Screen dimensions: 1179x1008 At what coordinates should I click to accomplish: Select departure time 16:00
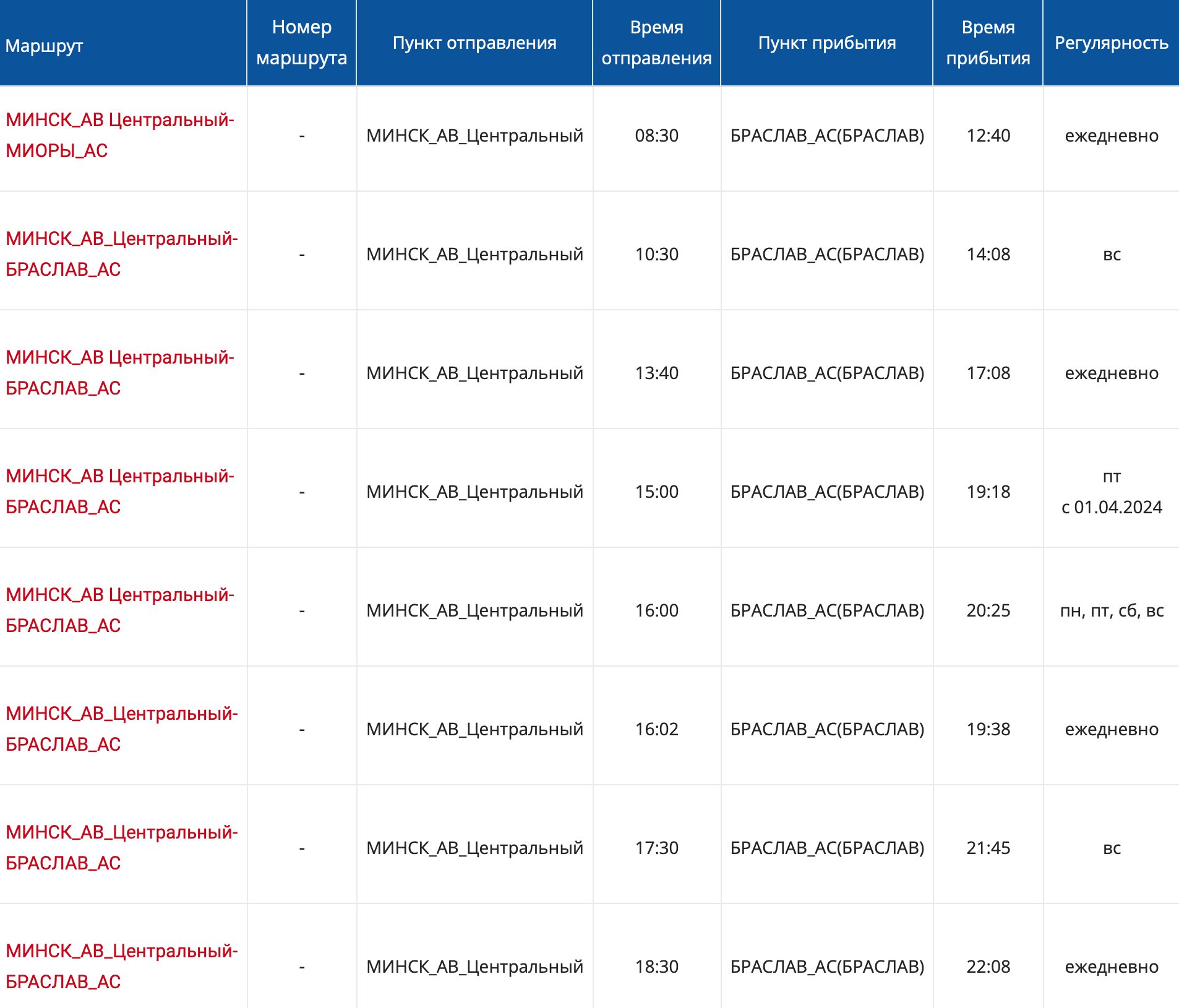pyautogui.click(x=657, y=610)
